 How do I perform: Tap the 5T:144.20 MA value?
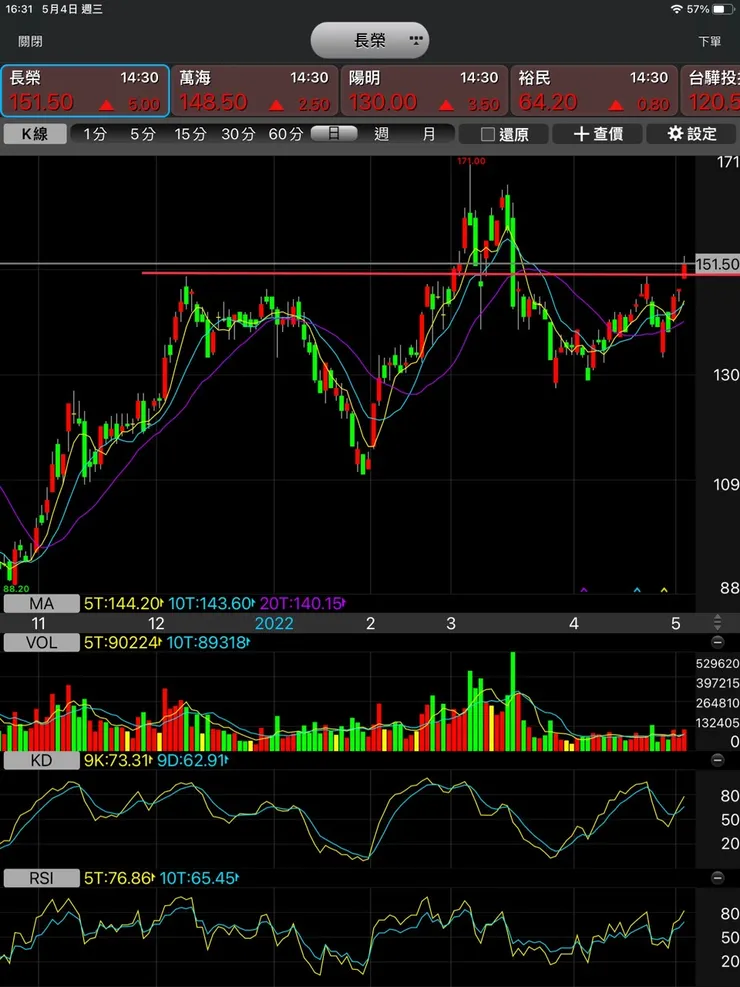coord(123,604)
